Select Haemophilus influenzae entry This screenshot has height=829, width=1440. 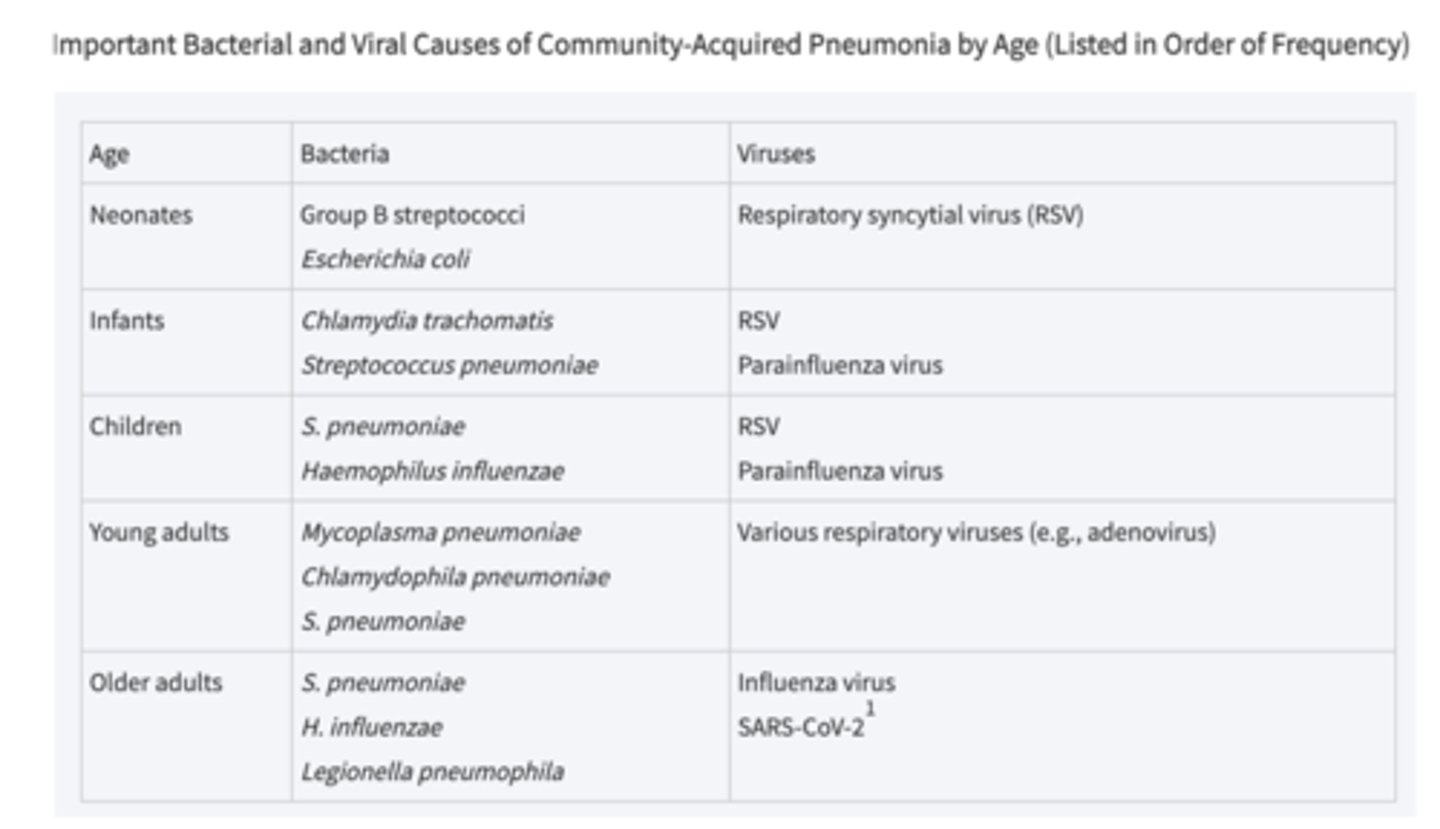pyautogui.click(x=432, y=471)
